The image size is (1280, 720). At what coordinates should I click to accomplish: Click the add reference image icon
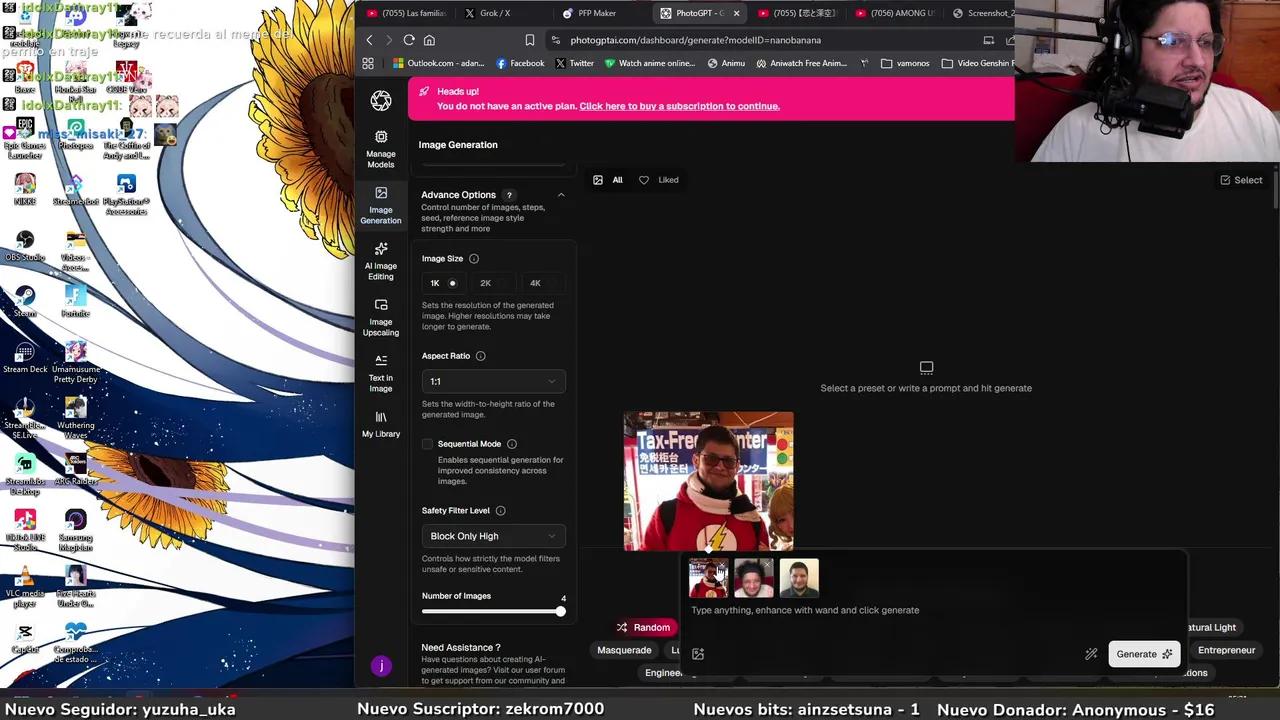pyautogui.click(x=698, y=654)
